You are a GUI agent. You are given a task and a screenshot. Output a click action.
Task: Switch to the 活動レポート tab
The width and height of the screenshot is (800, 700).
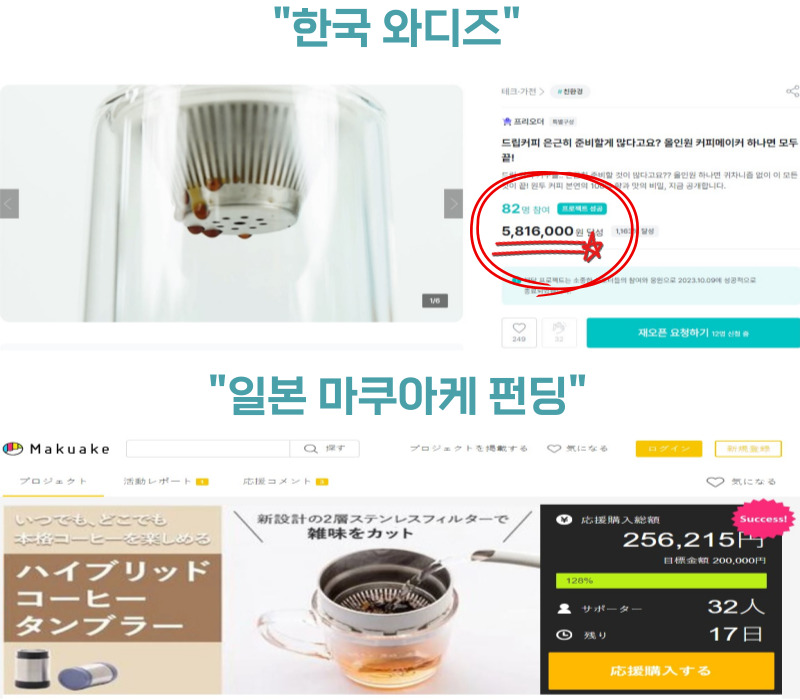click(x=166, y=481)
